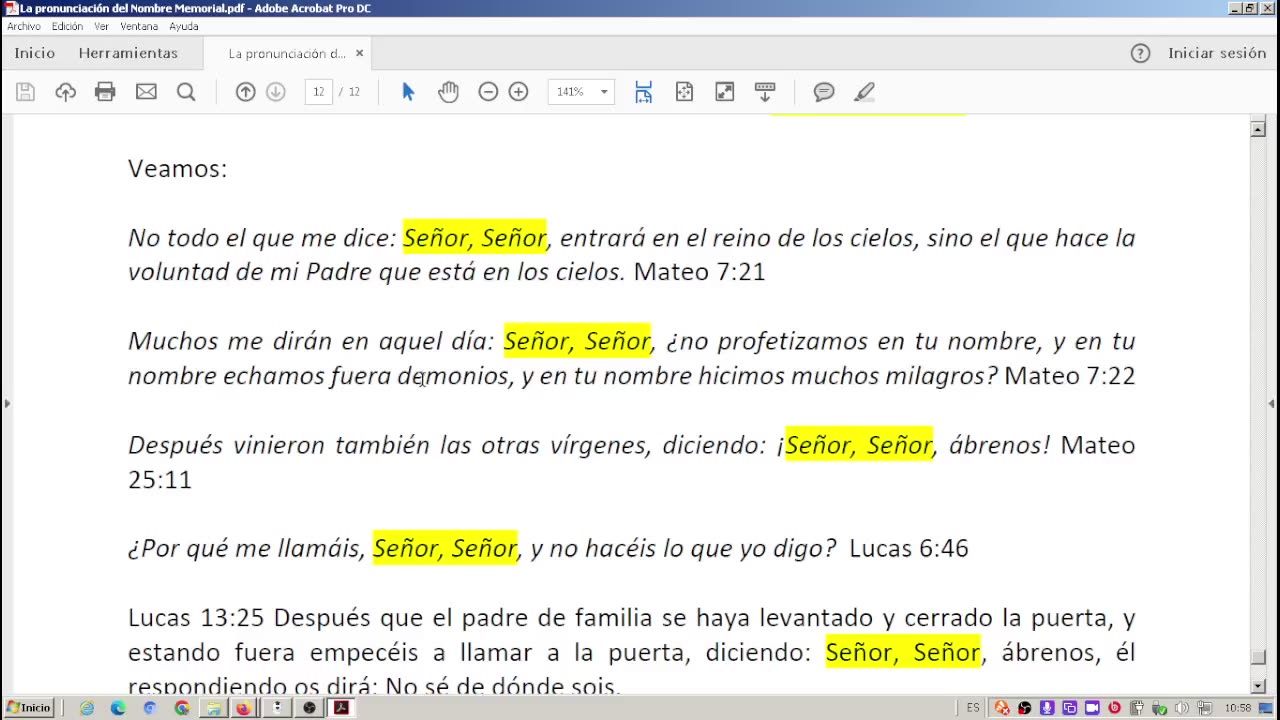This screenshot has height=720, width=1280.
Task: Click the Save file icon
Action: [x=25, y=92]
